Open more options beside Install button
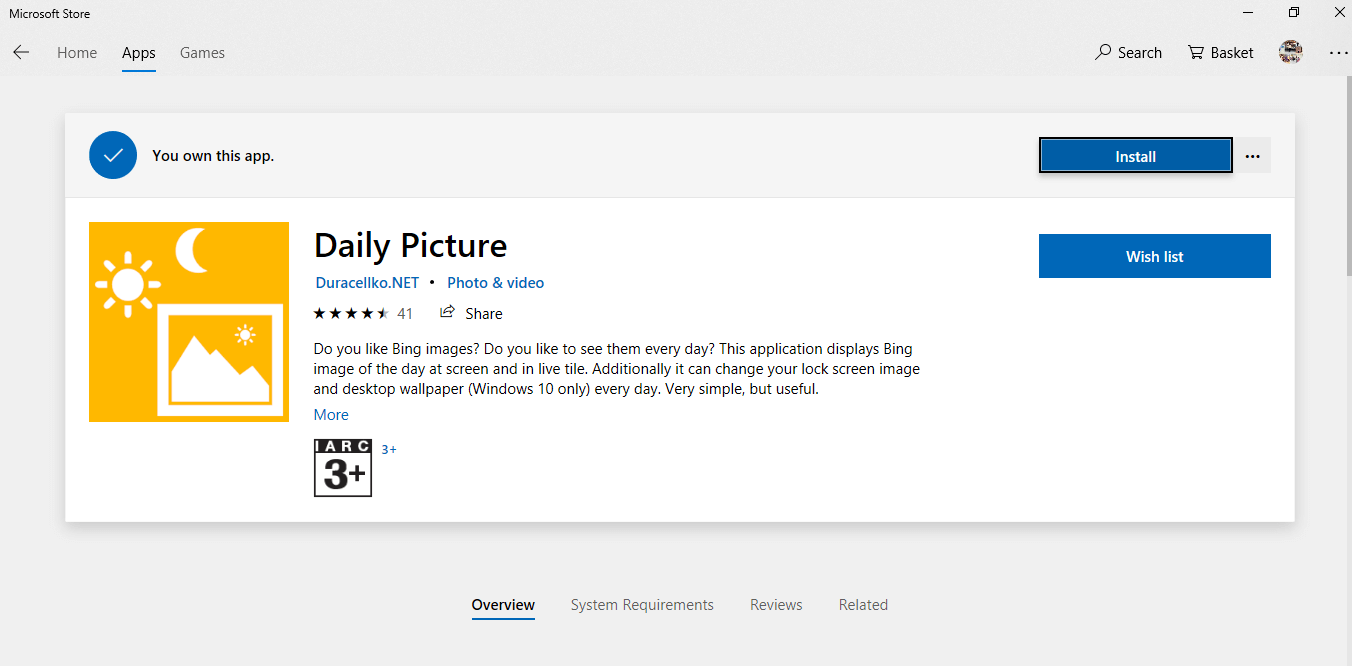The width and height of the screenshot is (1352, 666). click(1252, 156)
